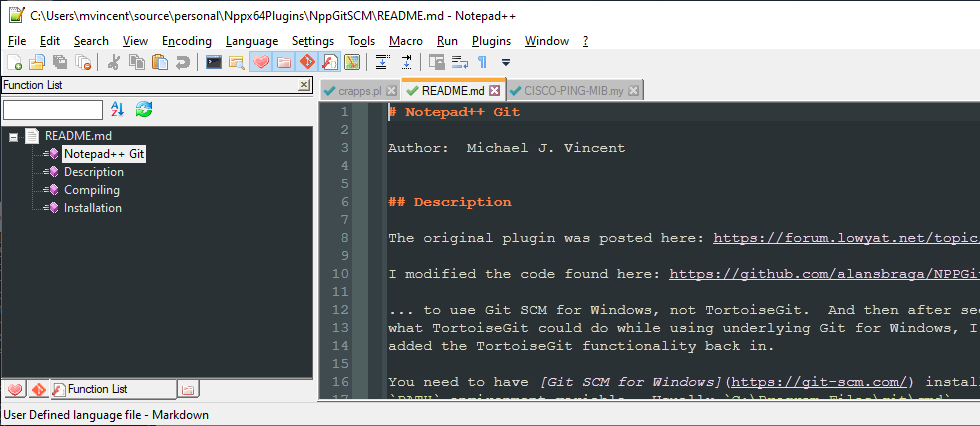The width and height of the screenshot is (980, 426).
Task: Click the Undo arrow toolbar icon
Action: (182, 62)
